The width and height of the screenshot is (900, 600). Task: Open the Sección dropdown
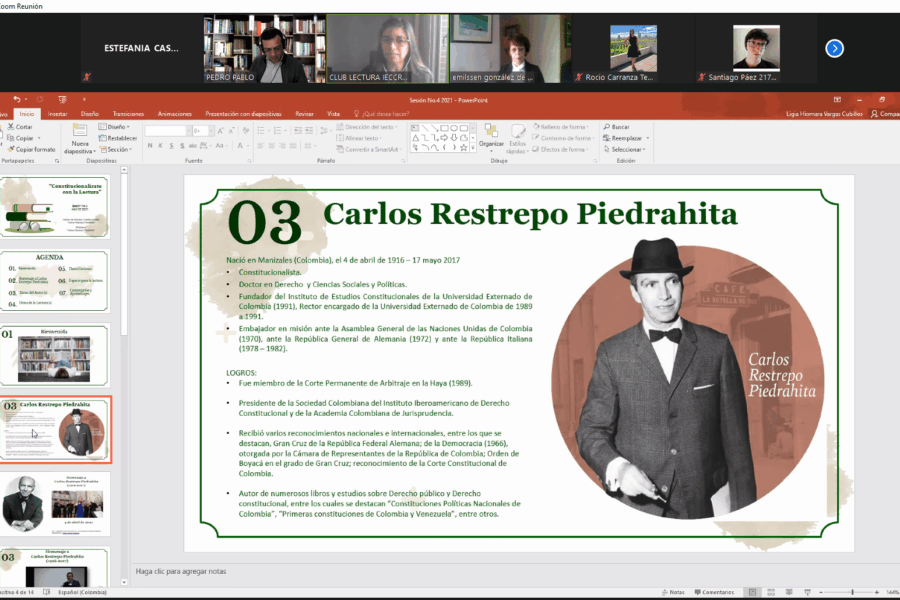pyautogui.click(x=117, y=149)
